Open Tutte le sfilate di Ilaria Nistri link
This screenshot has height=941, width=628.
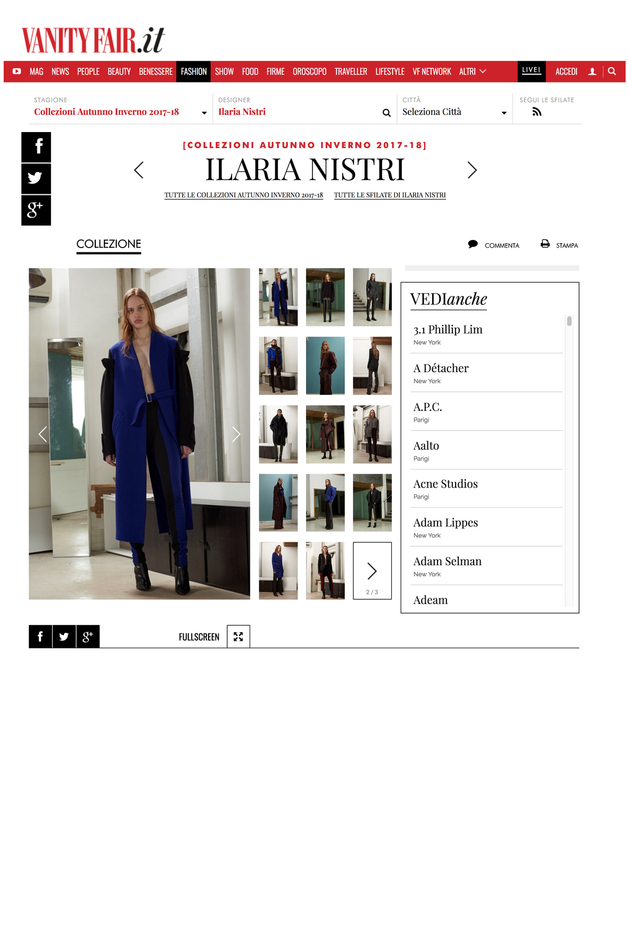(x=390, y=195)
